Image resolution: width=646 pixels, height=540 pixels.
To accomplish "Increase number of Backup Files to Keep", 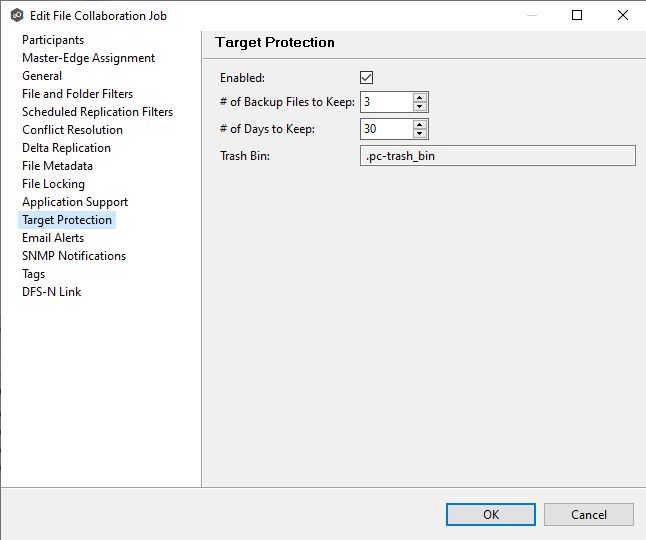I will (420, 97).
